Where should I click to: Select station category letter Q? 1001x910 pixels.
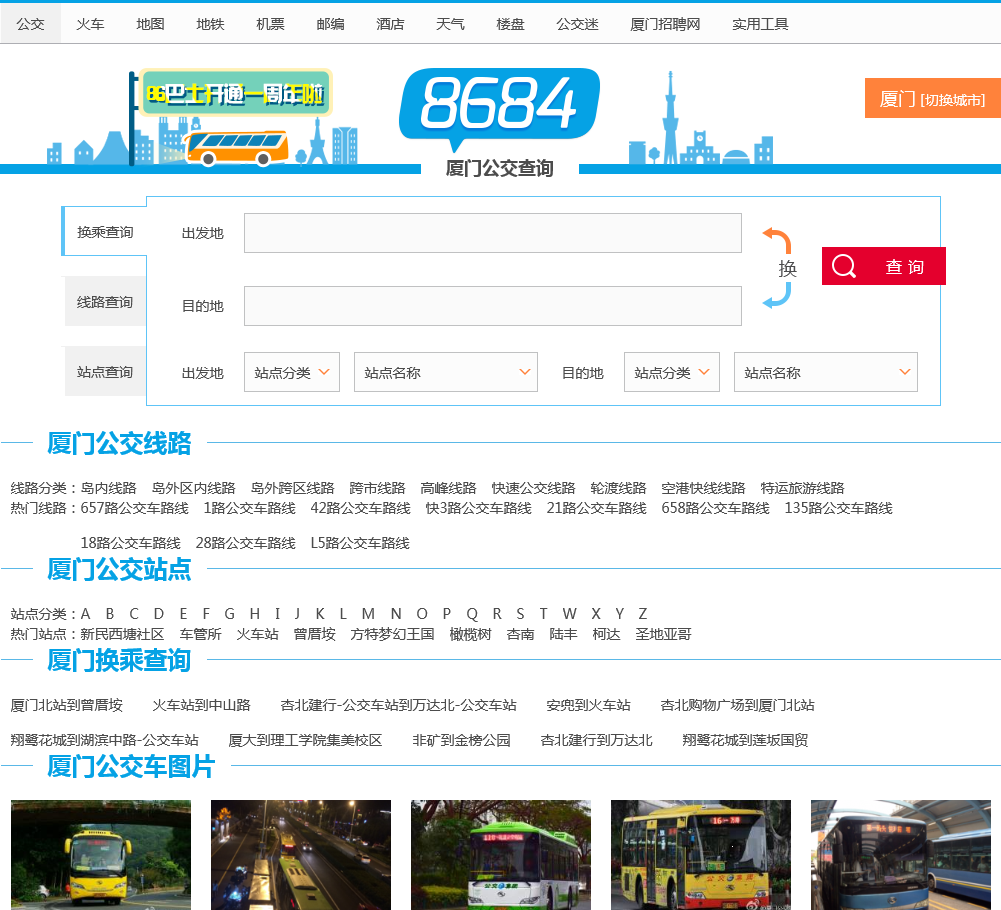[472, 614]
